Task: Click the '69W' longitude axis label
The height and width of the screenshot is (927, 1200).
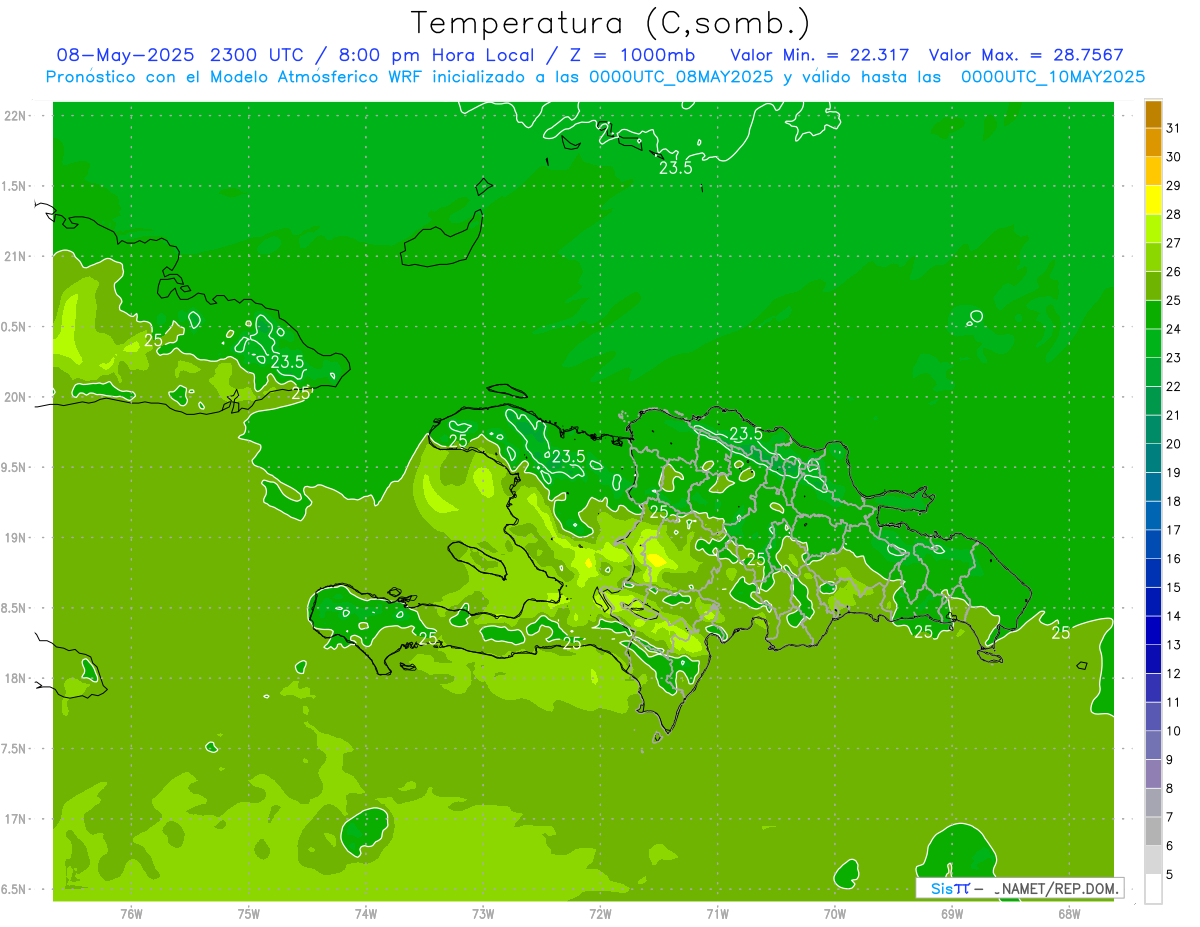Action: tap(952, 914)
